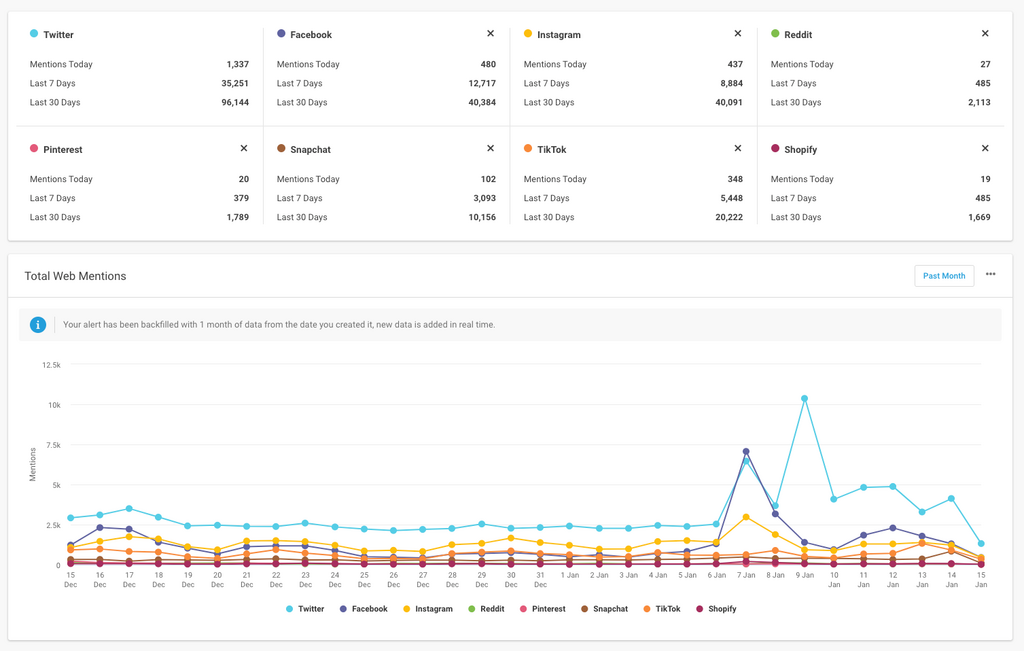Close the Reddit mentions card
This screenshot has height=651, width=1024.
(x=985, y=34)
